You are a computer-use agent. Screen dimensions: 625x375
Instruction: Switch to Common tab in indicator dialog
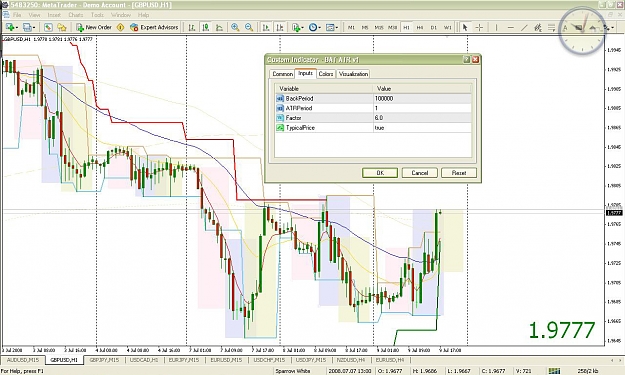(283, 74)
